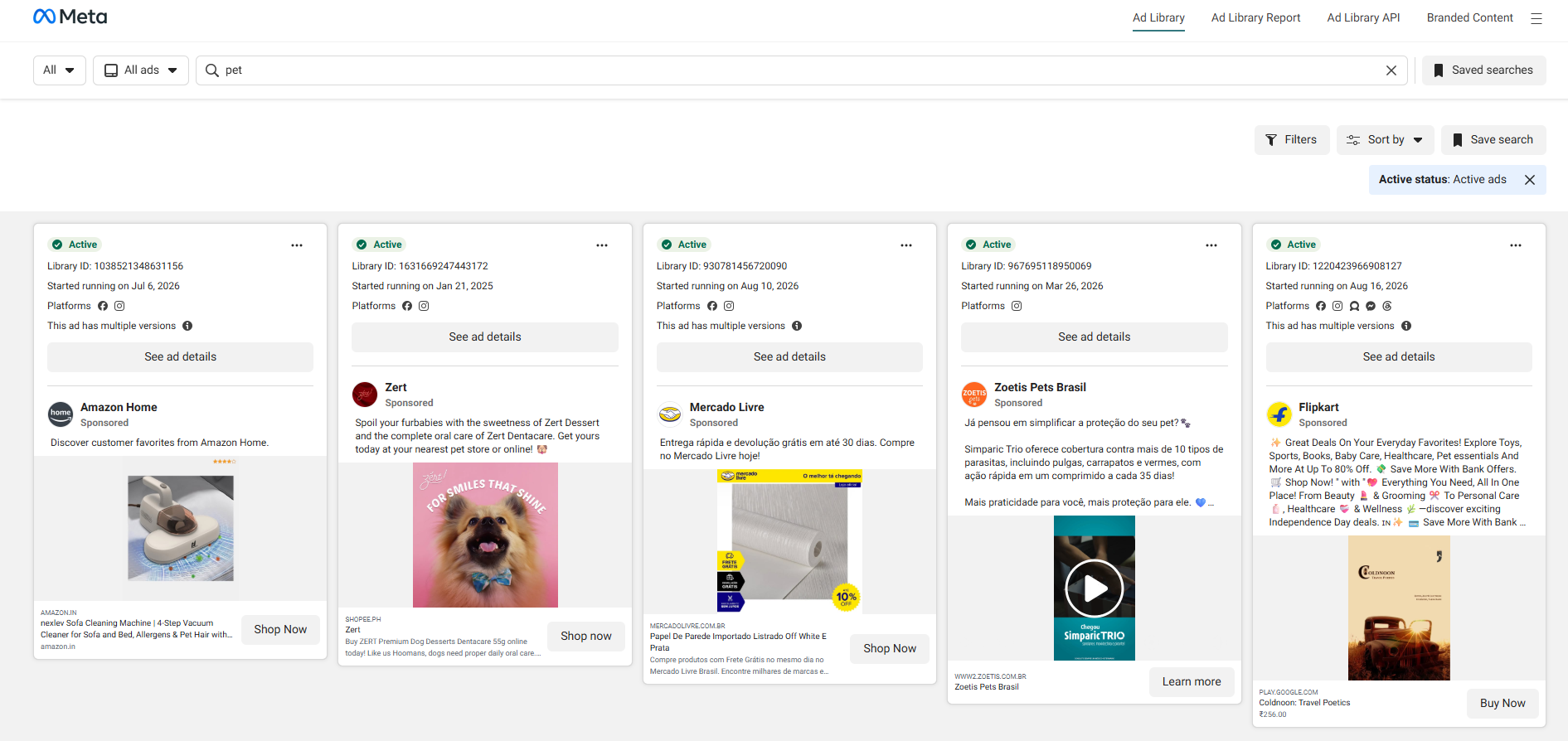This screenshot has width=1568, height=741.
Task: Open the Flipkart advertiser name link
Action: pos(1318,407)
